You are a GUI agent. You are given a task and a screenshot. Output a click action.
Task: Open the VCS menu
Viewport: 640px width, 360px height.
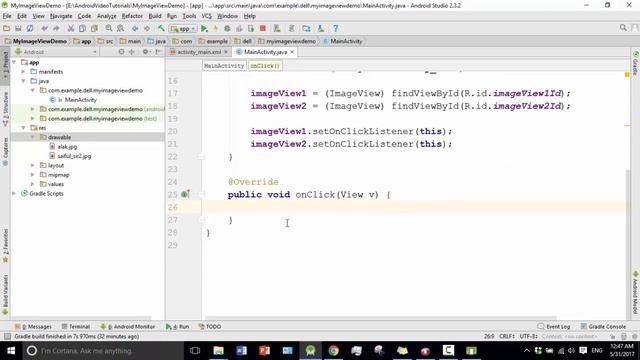coord(207,16)
